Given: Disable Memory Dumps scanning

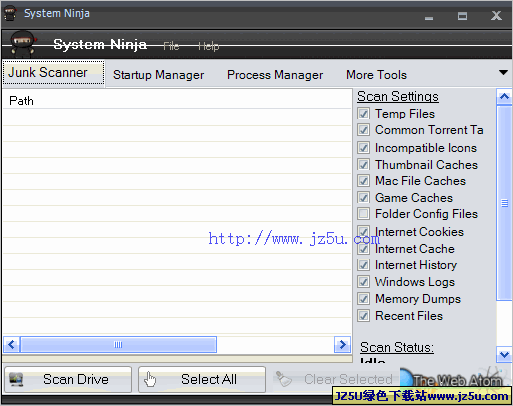Looking at the screenshot, I should 363,299.
